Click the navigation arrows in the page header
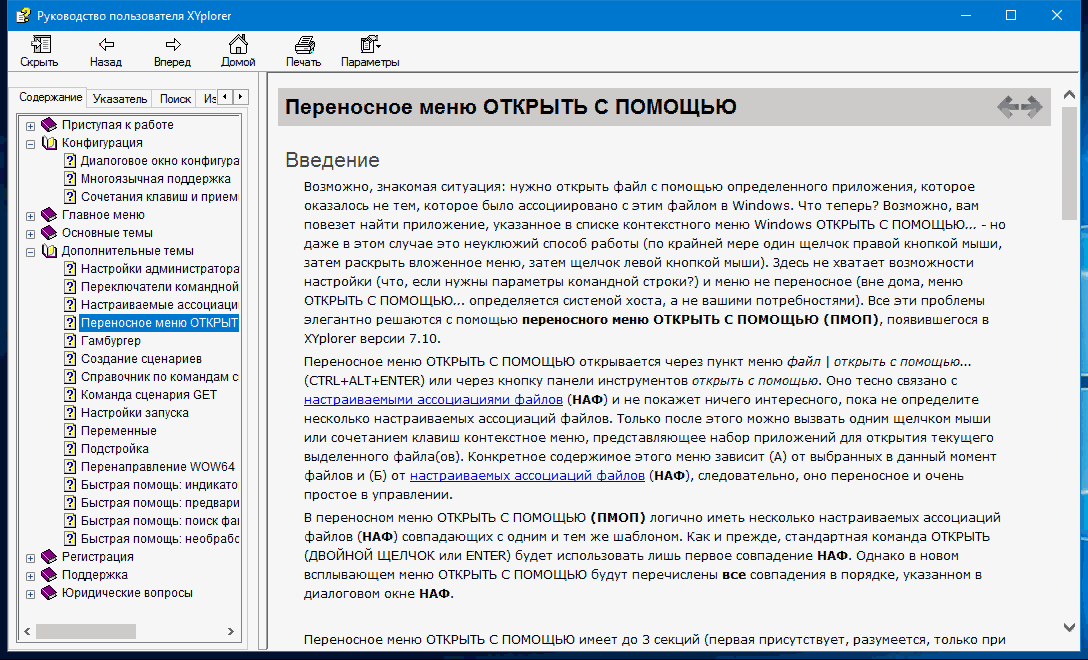Image resolution: width=1088 pixels, height=660 pixels. (1019, 106)
